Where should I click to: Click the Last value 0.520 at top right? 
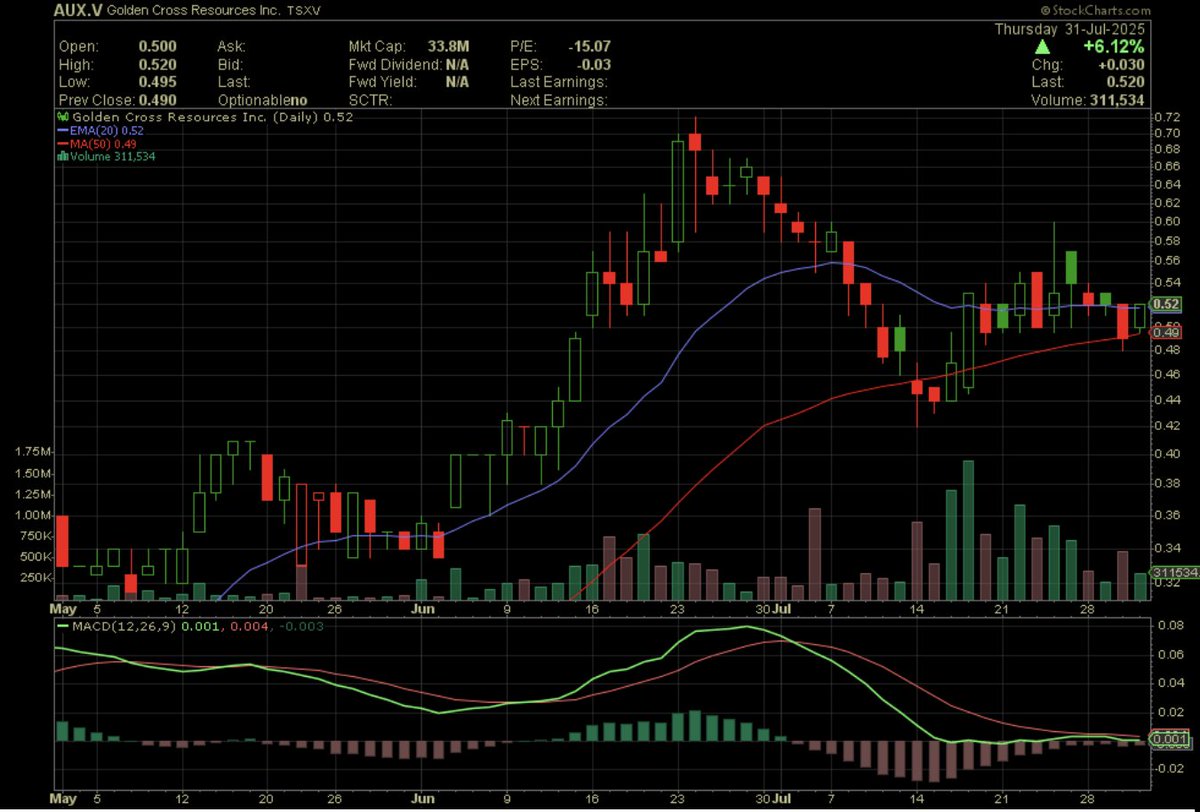click(x=1127, y=83)
